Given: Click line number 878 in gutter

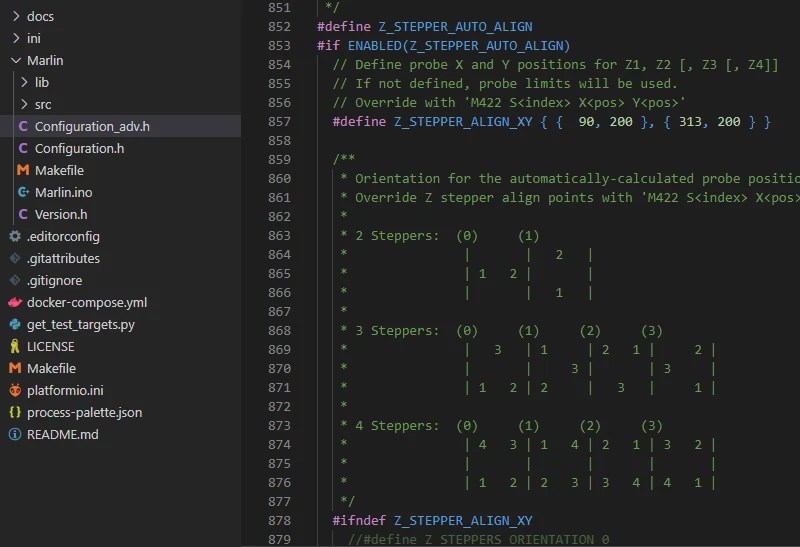Looking at the screenshot, I should pos(279,520).
